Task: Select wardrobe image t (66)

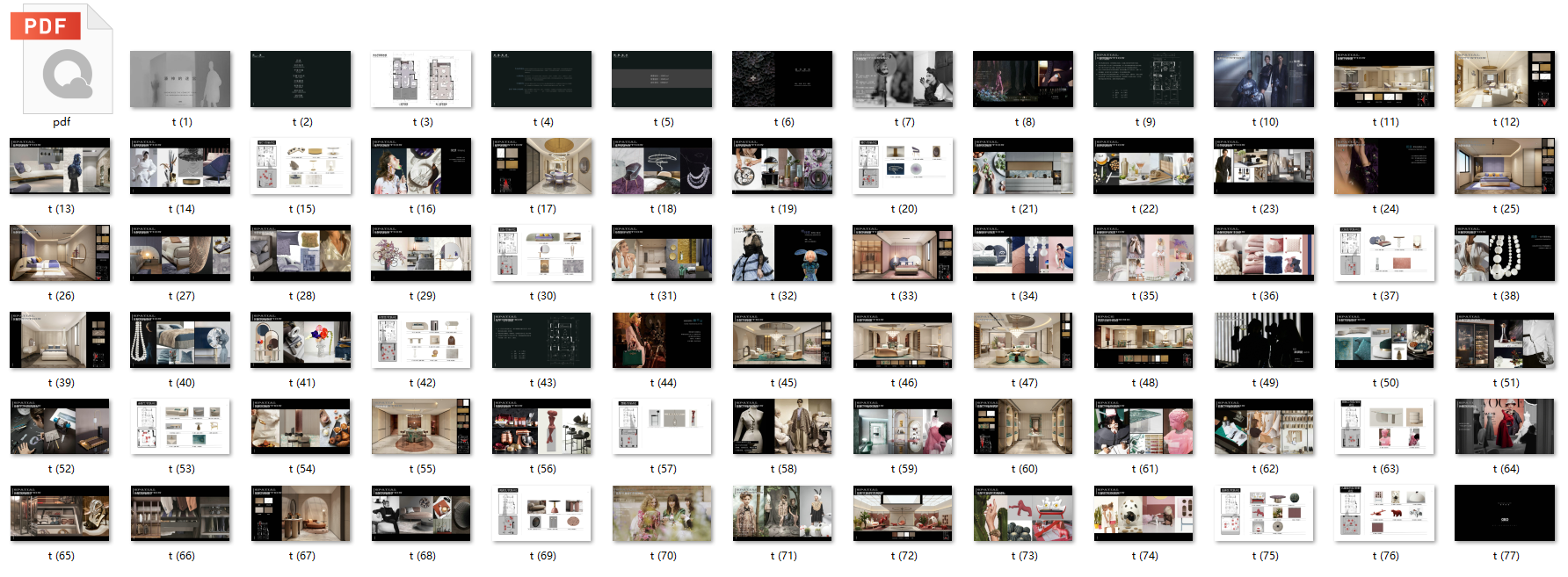Action: coord(180,513)
